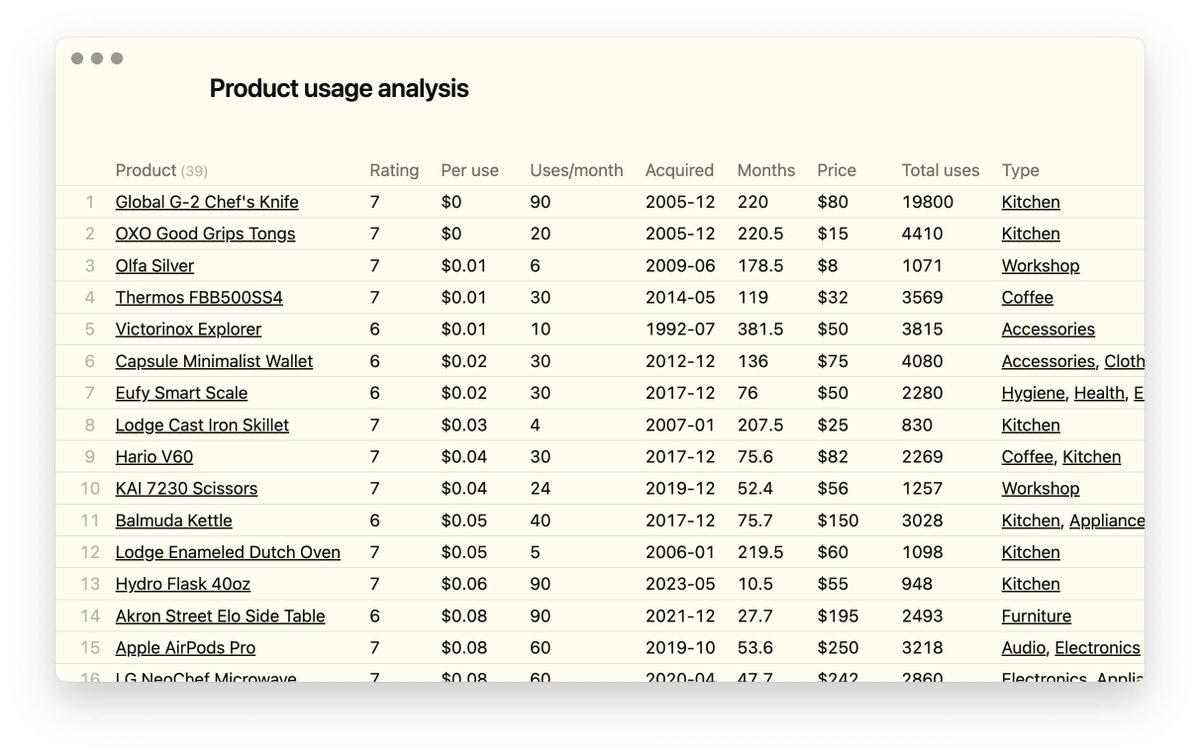Viewport: 1200px width, 755px height.
Task: Open the Hygiene type in Eufy Scale row
Action: tap(1033, 394)
